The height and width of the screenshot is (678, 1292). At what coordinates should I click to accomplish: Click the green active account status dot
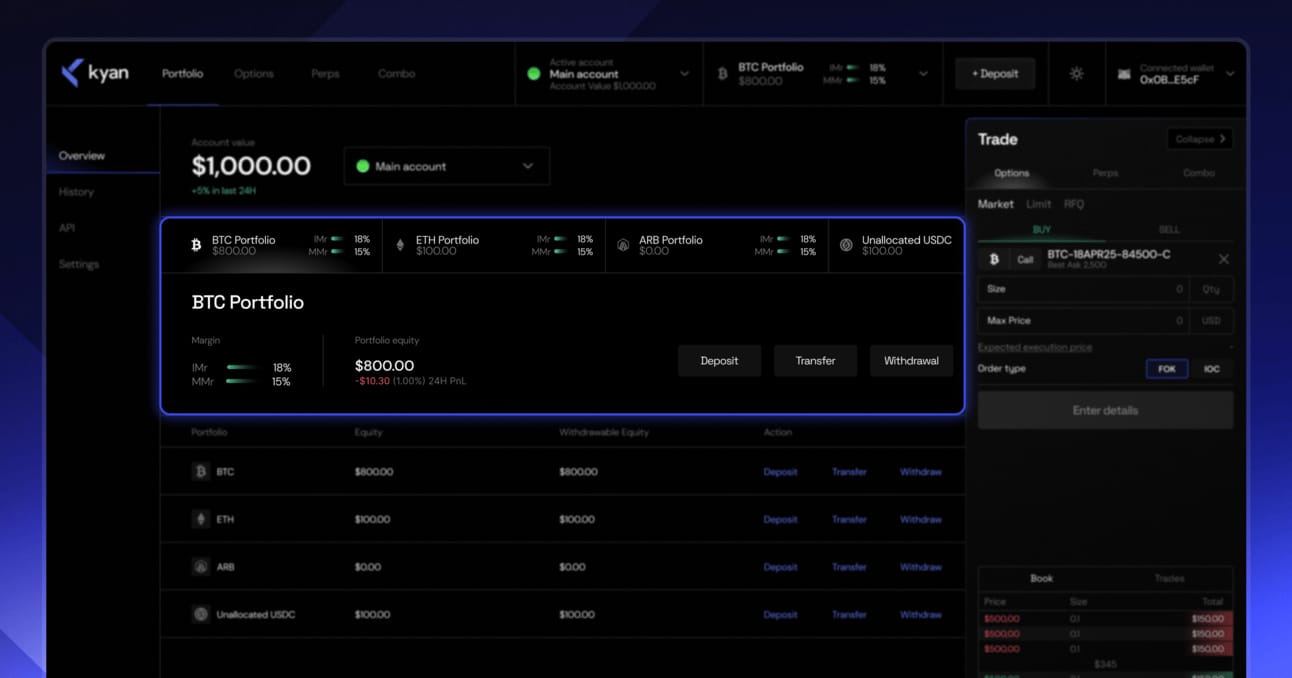(534, 74)
